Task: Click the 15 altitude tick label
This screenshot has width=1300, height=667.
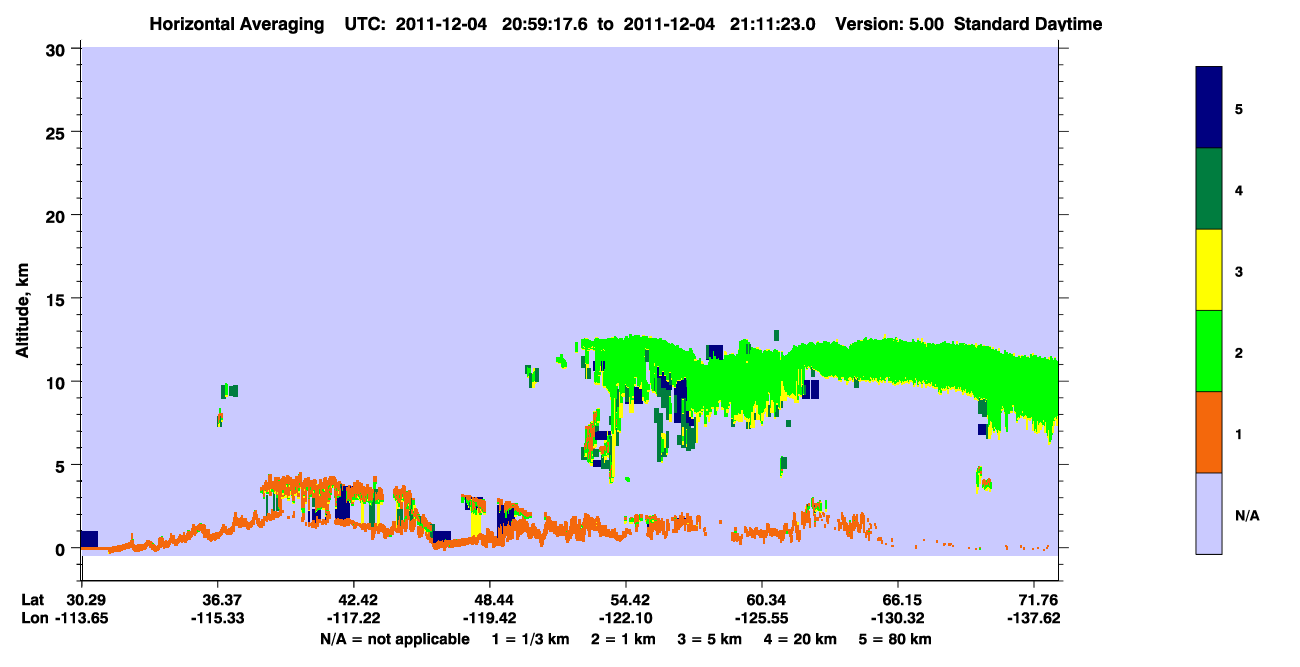Action: click(x=58, y=299)
